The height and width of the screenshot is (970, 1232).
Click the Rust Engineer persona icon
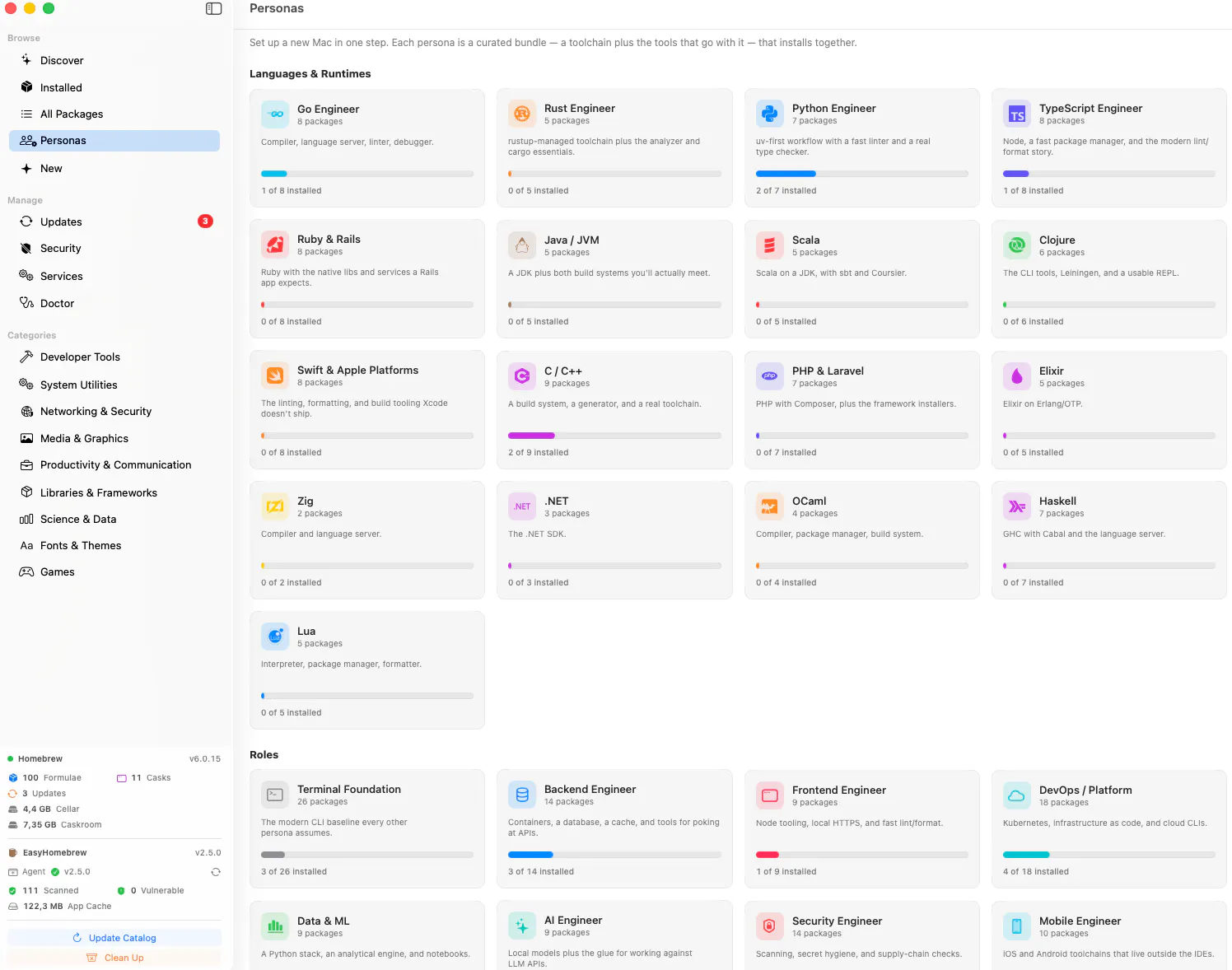point(522,114)
